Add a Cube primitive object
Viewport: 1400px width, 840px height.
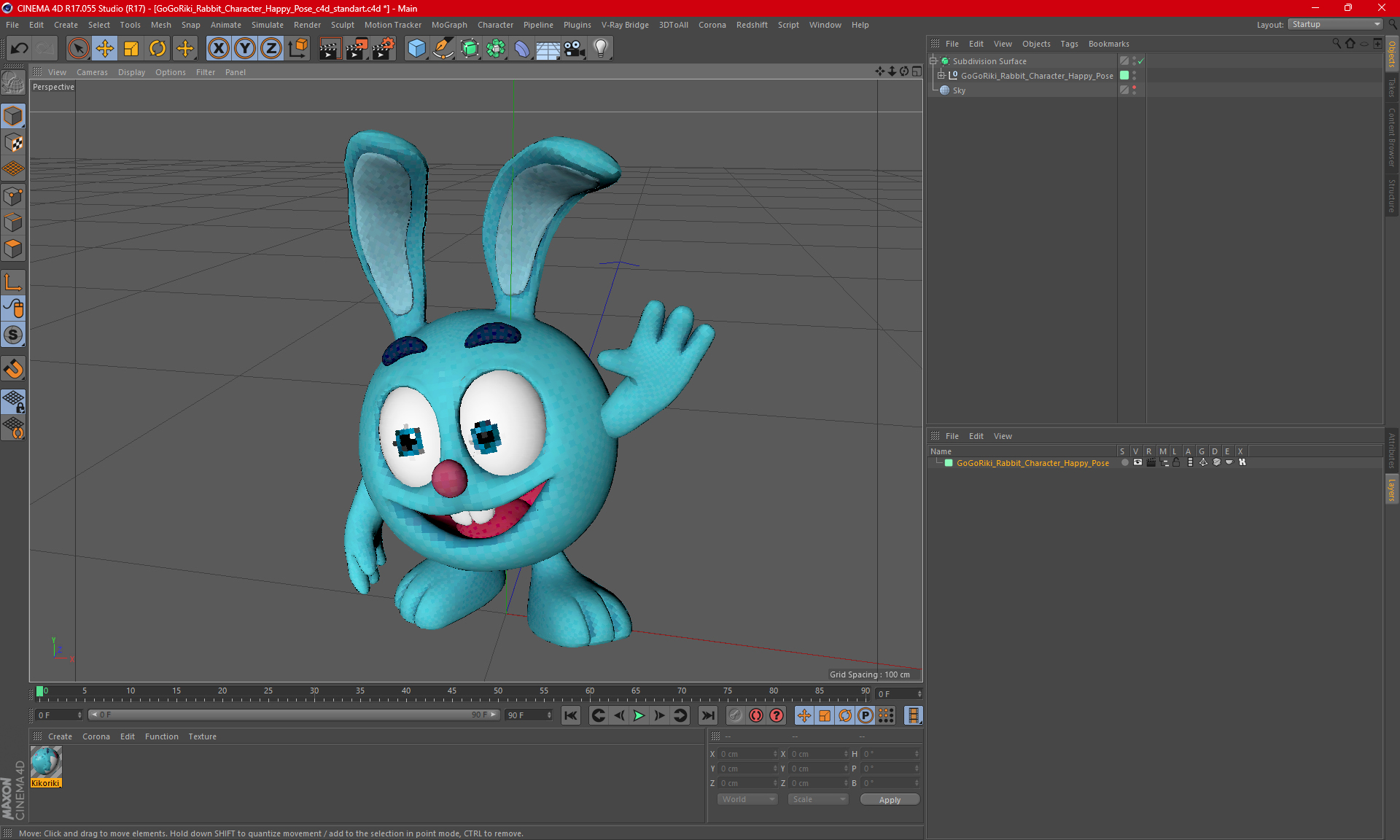pyautogui.click(x=416, y=49)
